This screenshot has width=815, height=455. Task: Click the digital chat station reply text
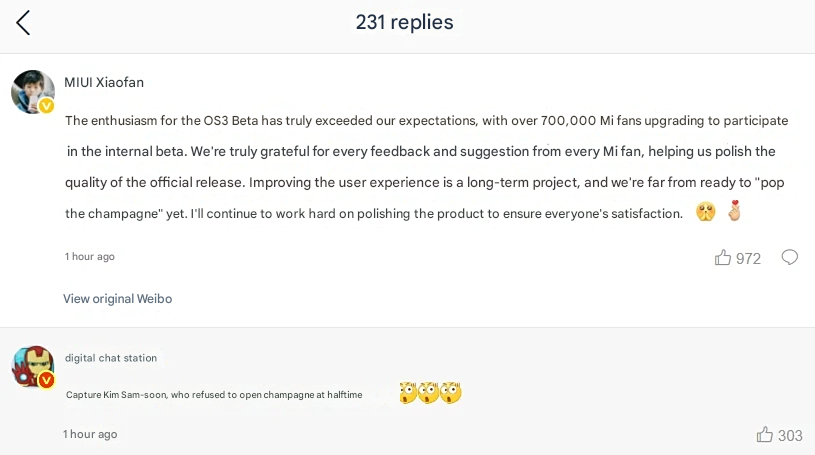[214, 395]
